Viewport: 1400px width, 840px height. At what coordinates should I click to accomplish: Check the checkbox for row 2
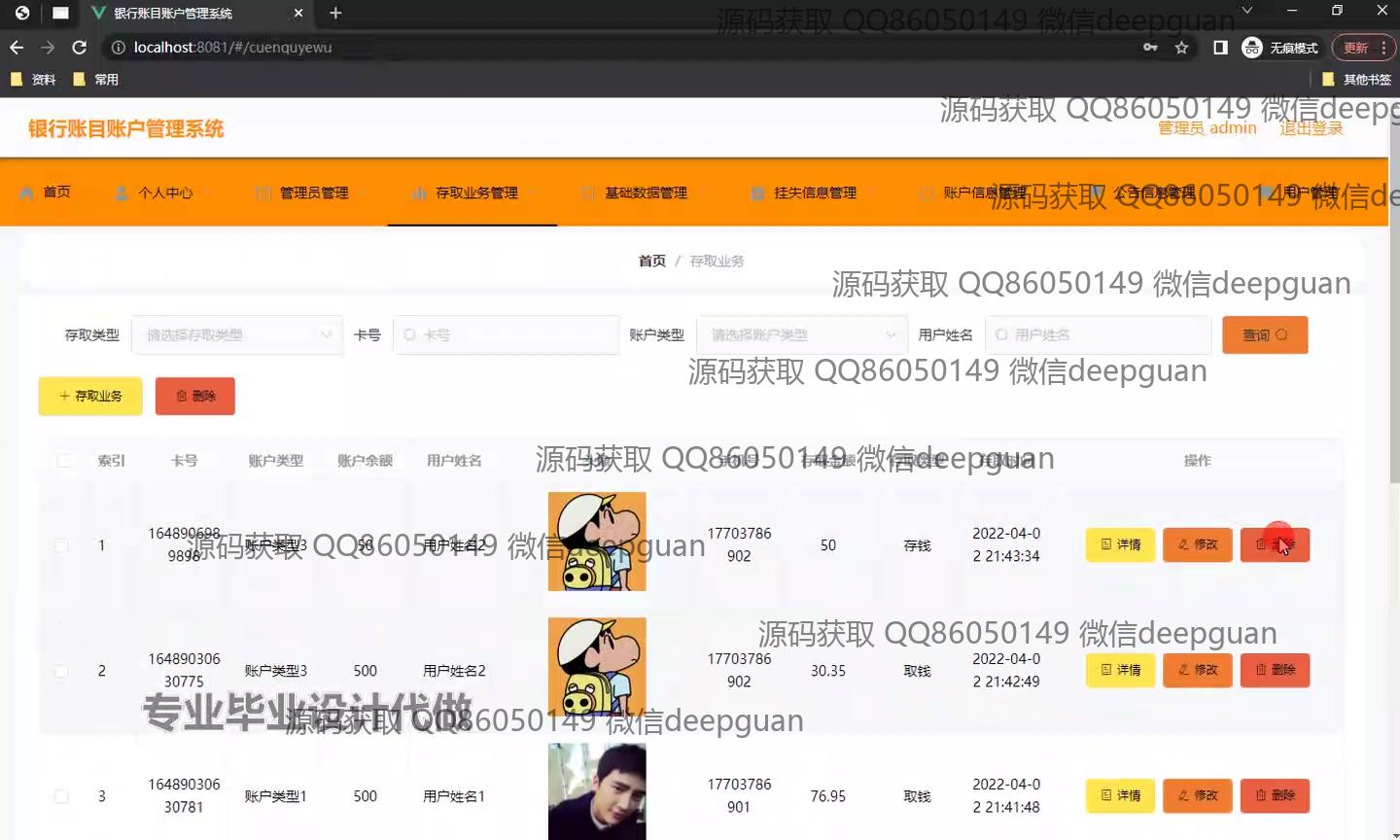[x=61, y=671]
